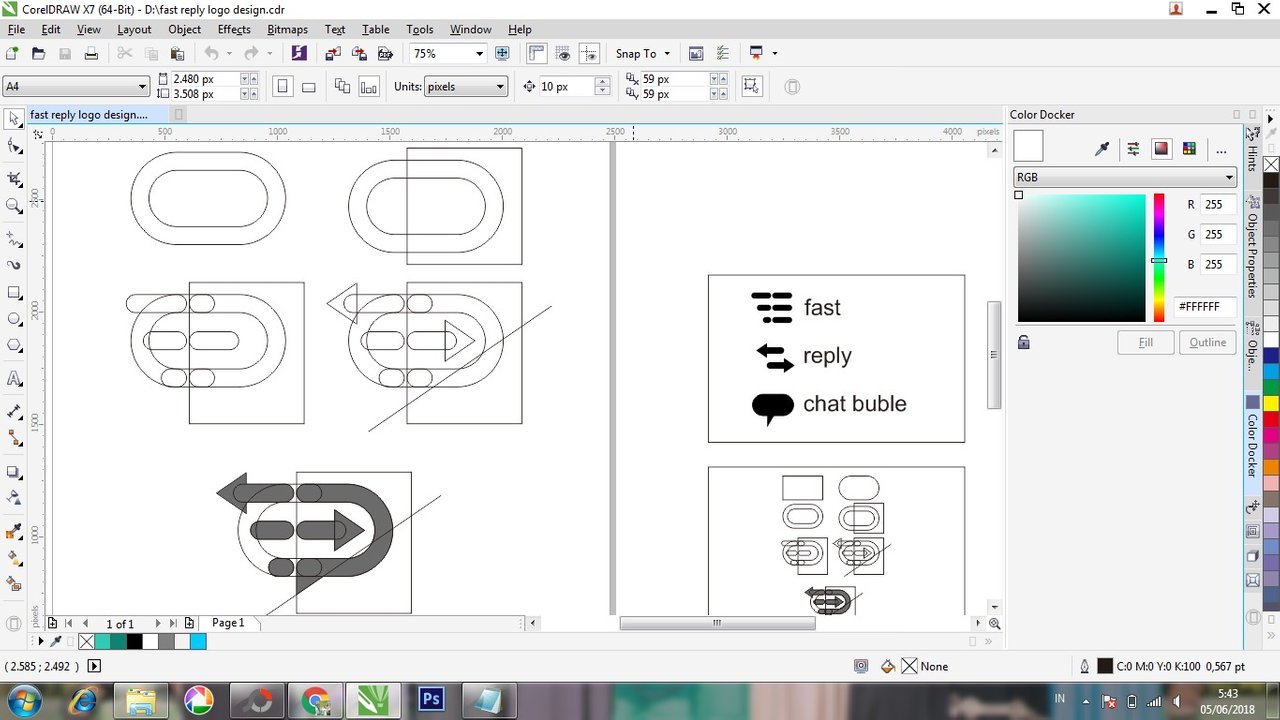Click the cyan swatch in the document palette
Screen dimensions: 1280x720
click(x=198, y=642)
